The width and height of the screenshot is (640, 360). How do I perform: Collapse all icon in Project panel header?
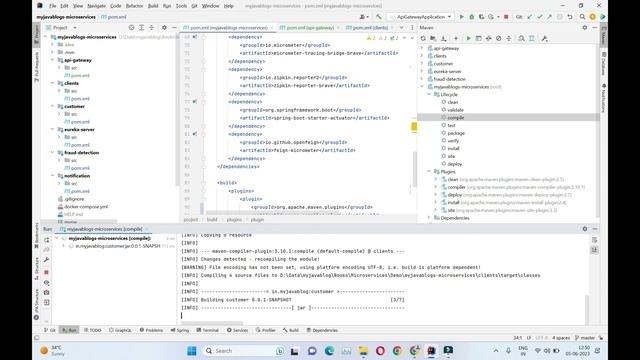[x=151, y=27]
